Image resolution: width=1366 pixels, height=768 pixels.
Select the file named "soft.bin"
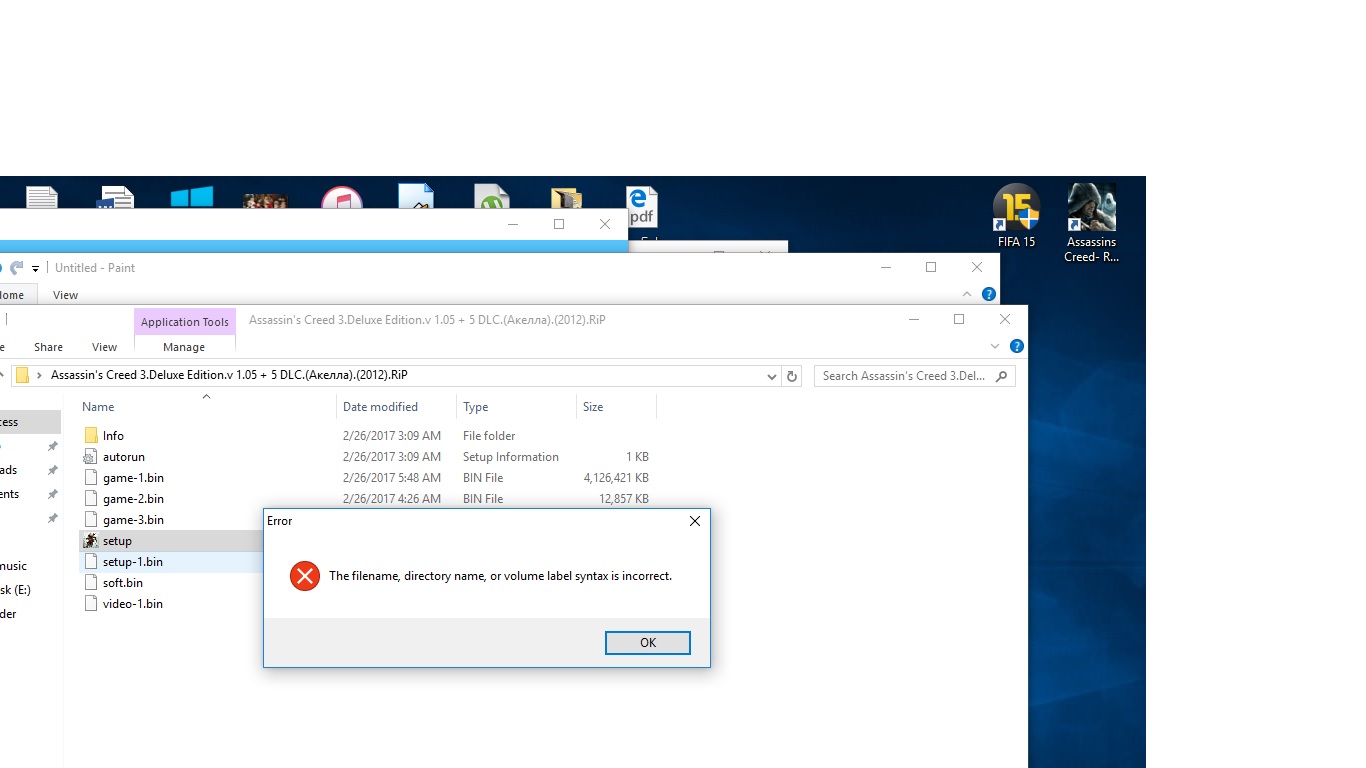point(123,583)
